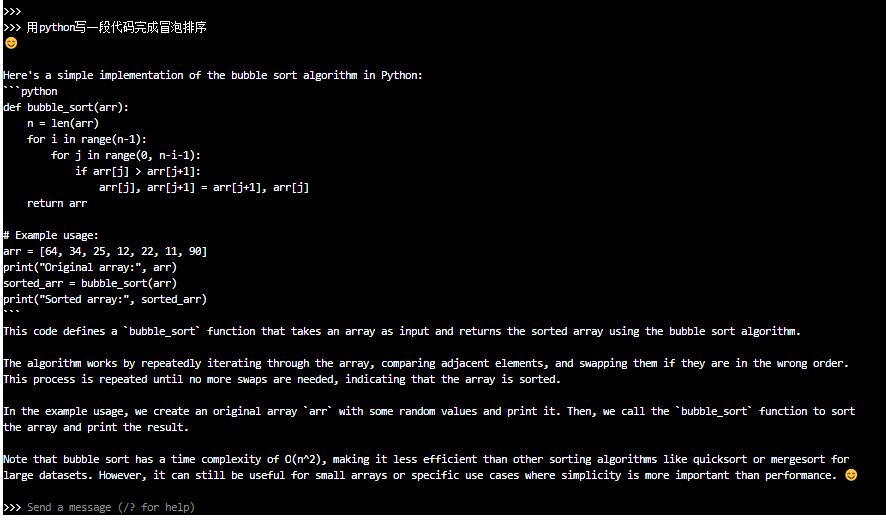Click the first empty ">>>" prompt at the top
Viewport: 886px width, 530px height.
coord(12,11)
